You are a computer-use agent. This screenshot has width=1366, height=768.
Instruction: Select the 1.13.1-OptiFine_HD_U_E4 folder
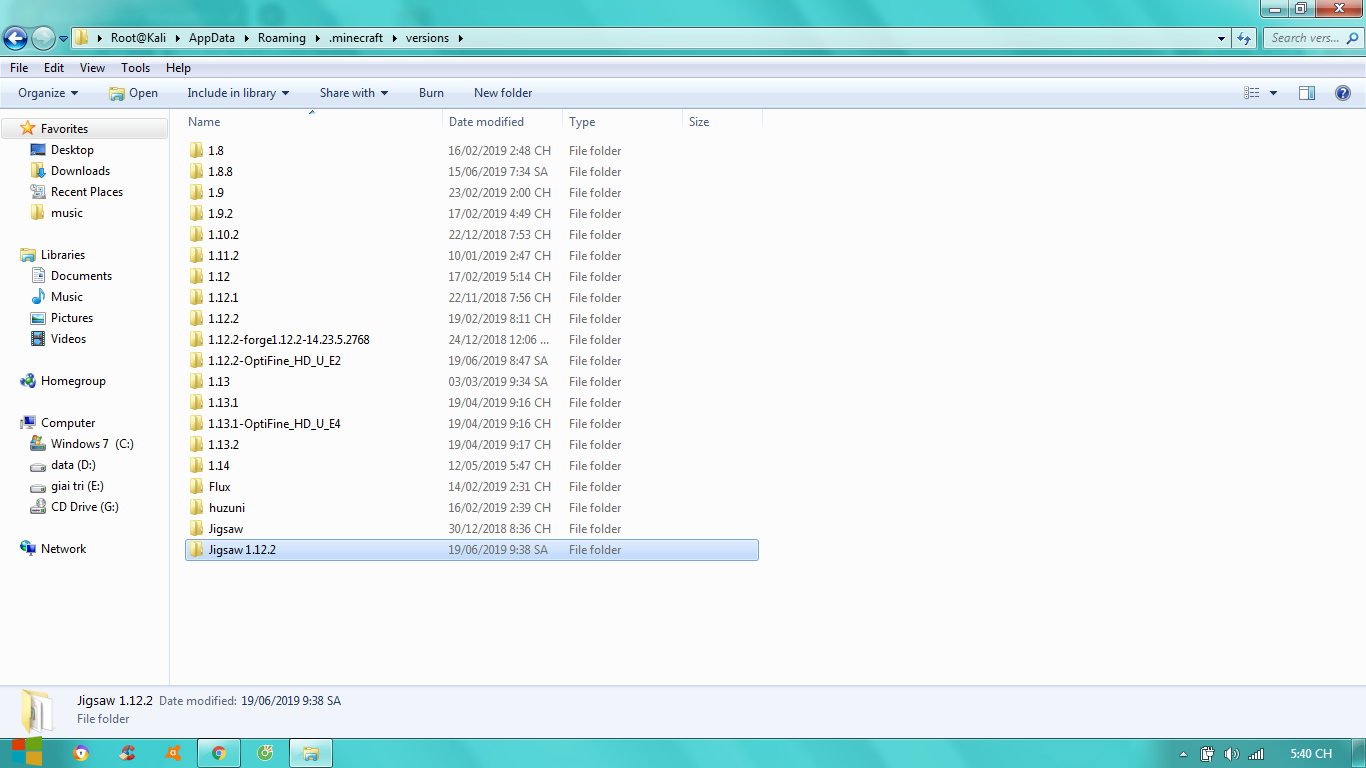tap(274, 424)
